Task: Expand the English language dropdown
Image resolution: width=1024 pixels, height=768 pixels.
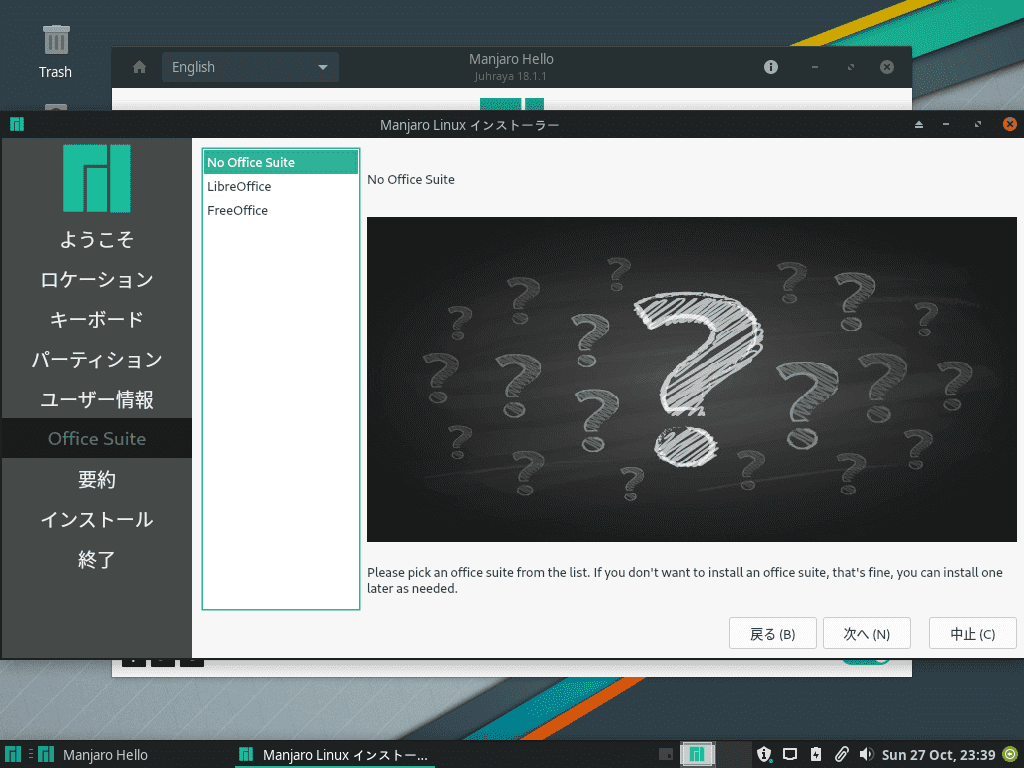Action: [x=250, y=67]
